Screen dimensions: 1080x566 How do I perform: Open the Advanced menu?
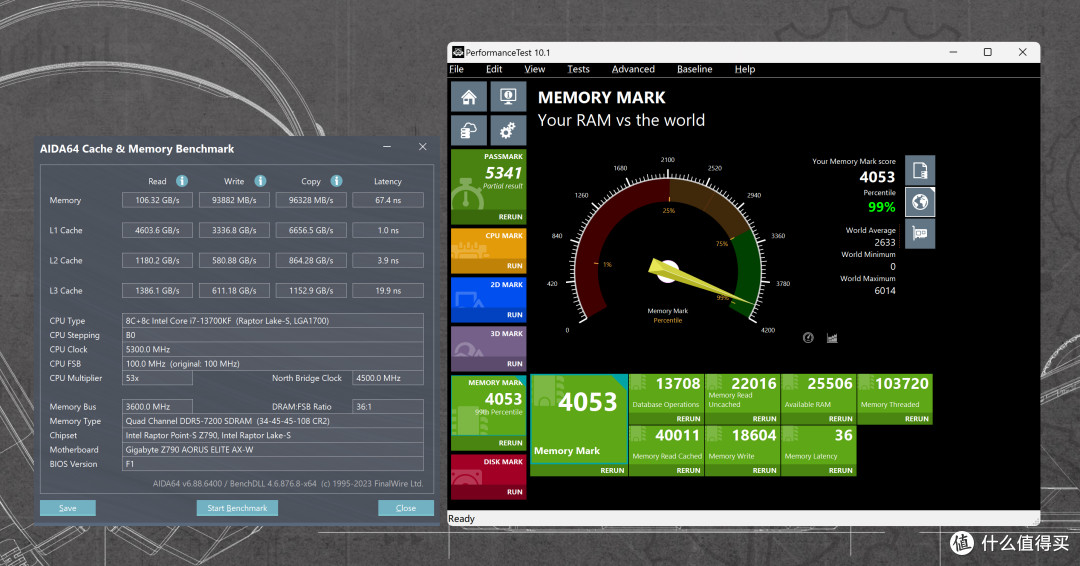coord(633,69)
